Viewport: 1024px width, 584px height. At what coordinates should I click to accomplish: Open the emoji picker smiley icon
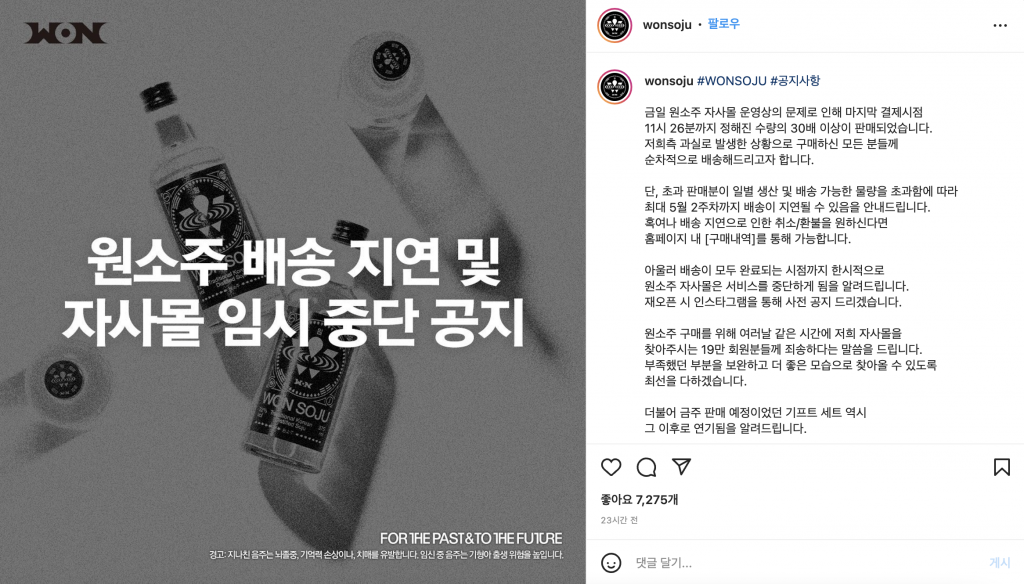pos(611,562)
